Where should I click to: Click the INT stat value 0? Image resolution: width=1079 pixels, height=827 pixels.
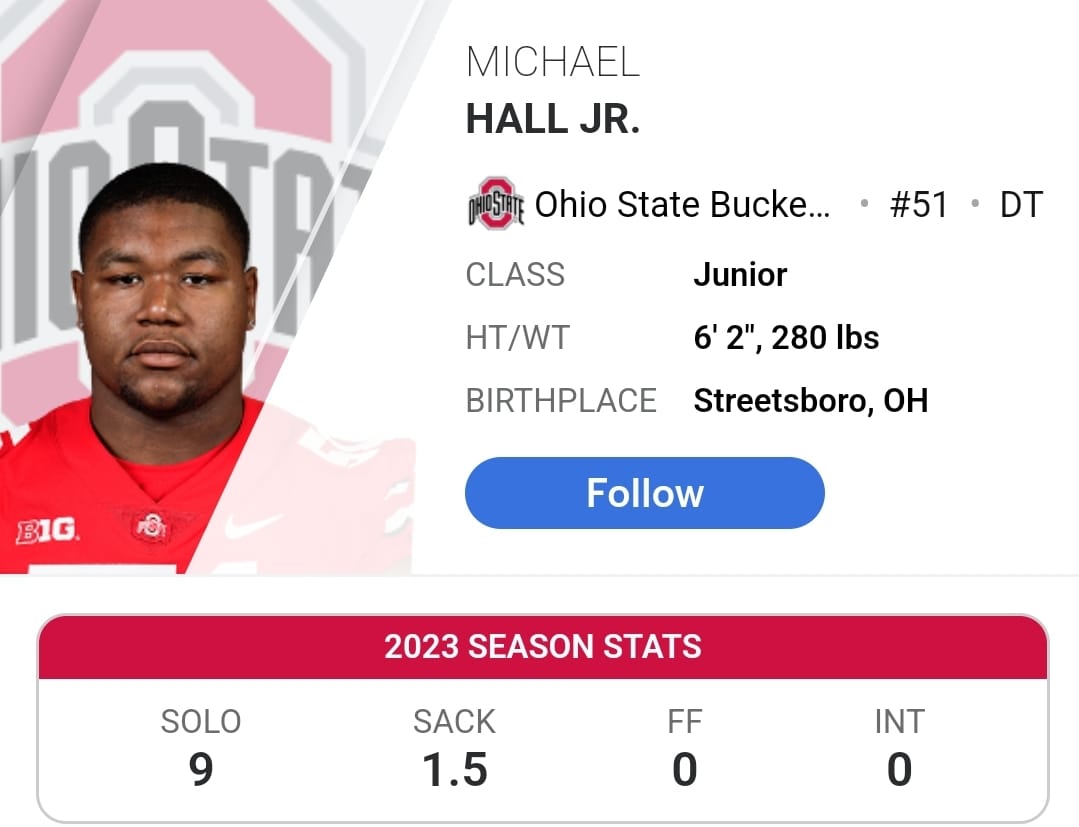click(x=899, y=769)
